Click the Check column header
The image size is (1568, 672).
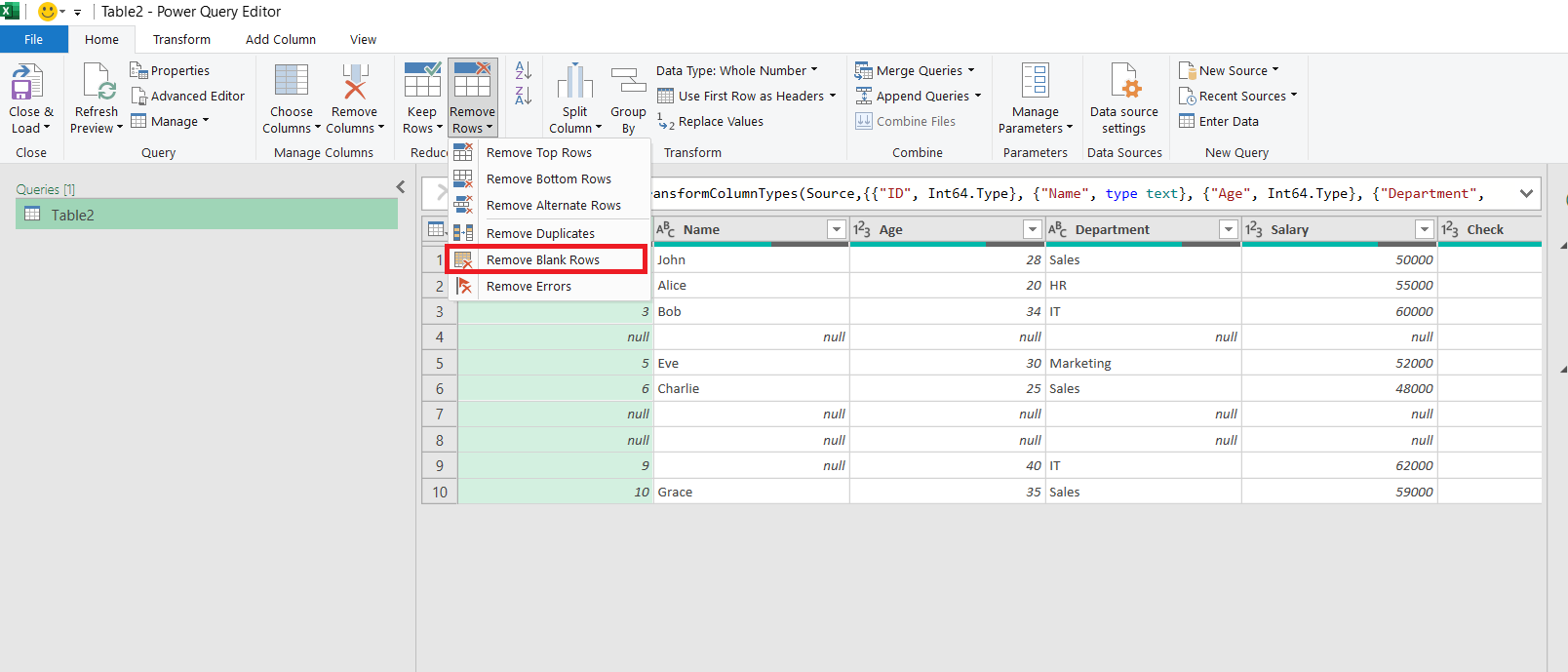[1489, 229]
